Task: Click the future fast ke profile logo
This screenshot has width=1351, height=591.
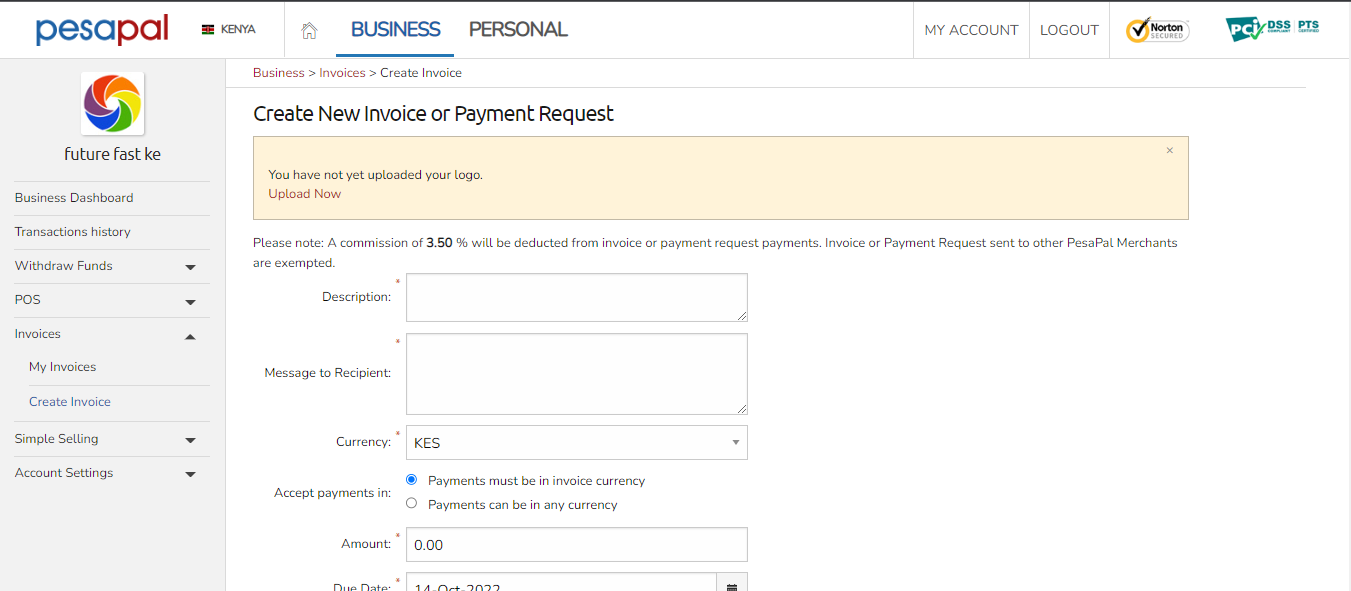Action: (112, 104)
